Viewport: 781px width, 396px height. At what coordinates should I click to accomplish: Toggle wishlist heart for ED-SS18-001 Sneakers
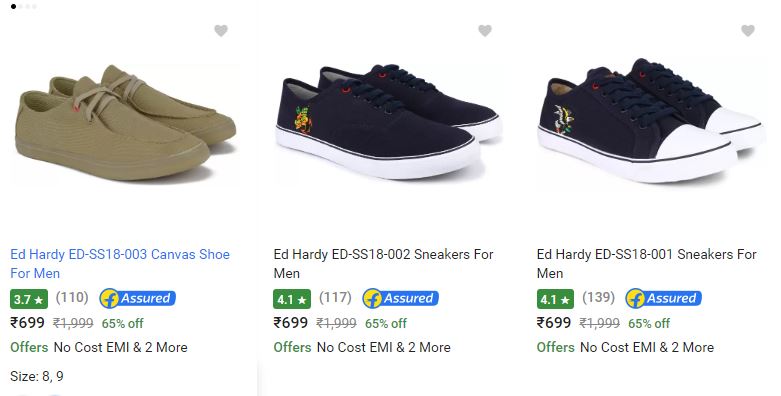click(748, 31)
